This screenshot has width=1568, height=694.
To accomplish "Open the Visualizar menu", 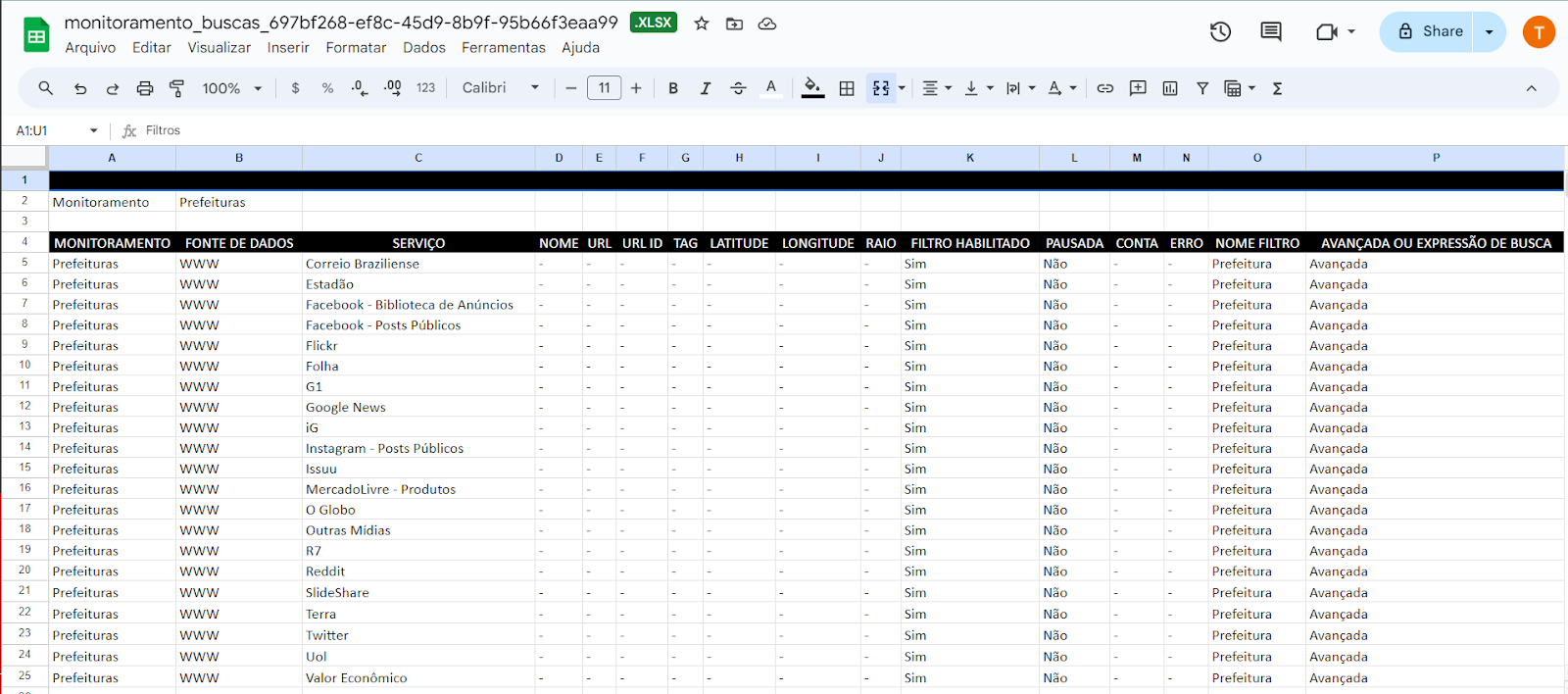I will [x=220, y=47].
